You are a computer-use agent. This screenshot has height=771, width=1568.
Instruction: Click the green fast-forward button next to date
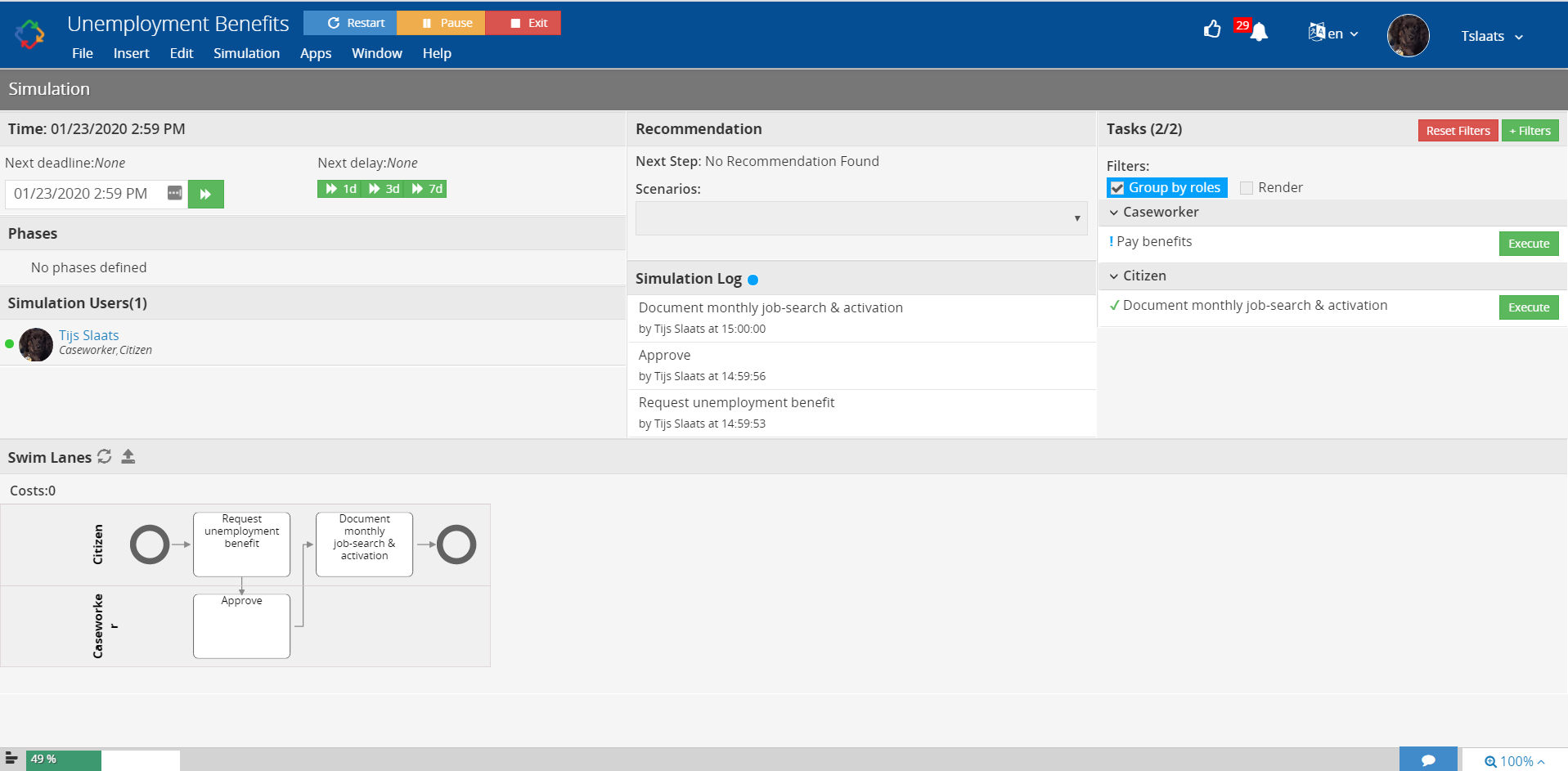click(x=206, y=194)
